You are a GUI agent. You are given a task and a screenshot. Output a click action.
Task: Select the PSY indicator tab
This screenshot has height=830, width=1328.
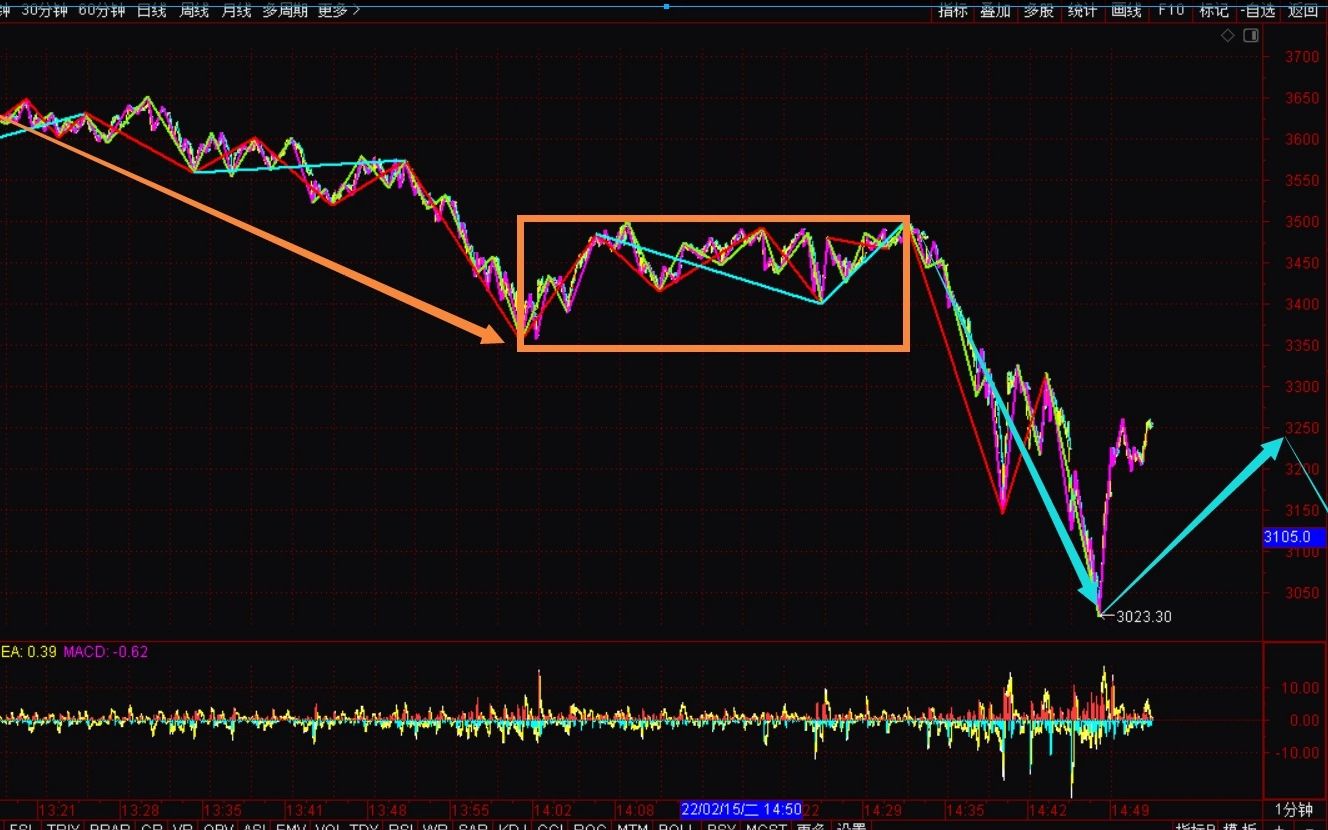click(x=721, y=826)
